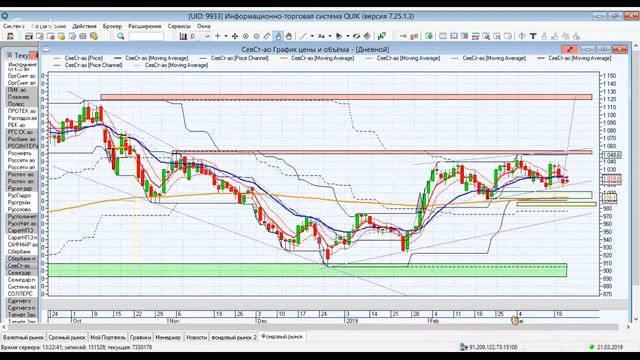640x360 pixels.
Task: Click the window-with-magnifier icon in toolbar
Action: [486, 36]
